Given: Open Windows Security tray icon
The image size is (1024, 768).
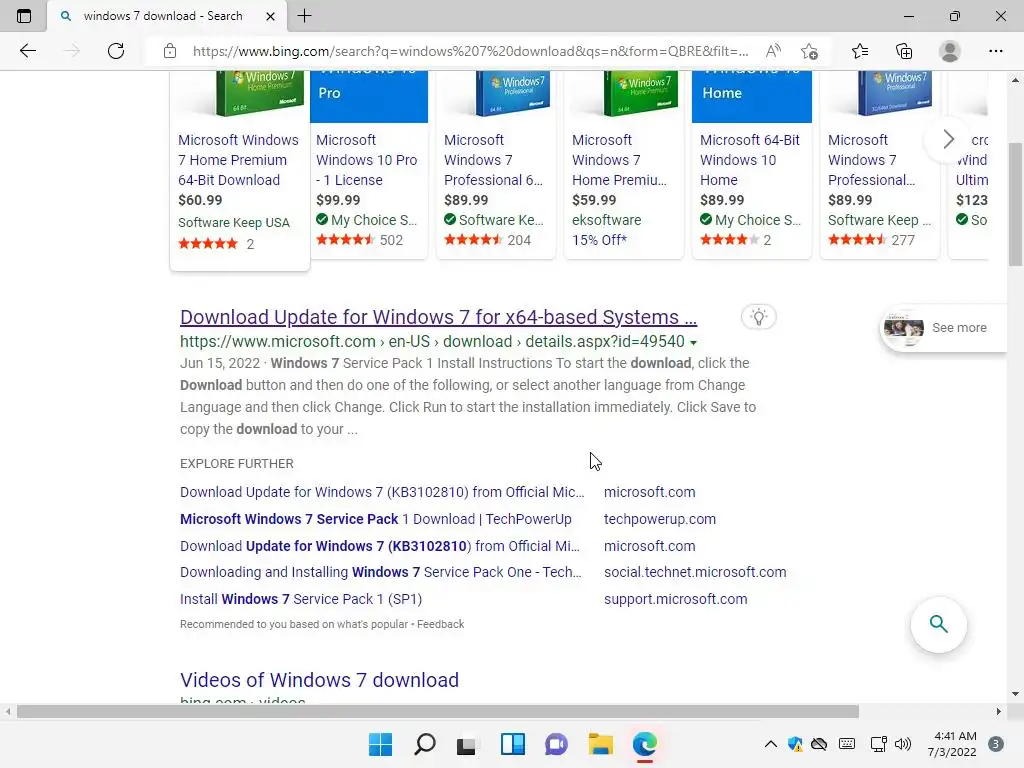Looking at the screenshot, I should [795, 744].
